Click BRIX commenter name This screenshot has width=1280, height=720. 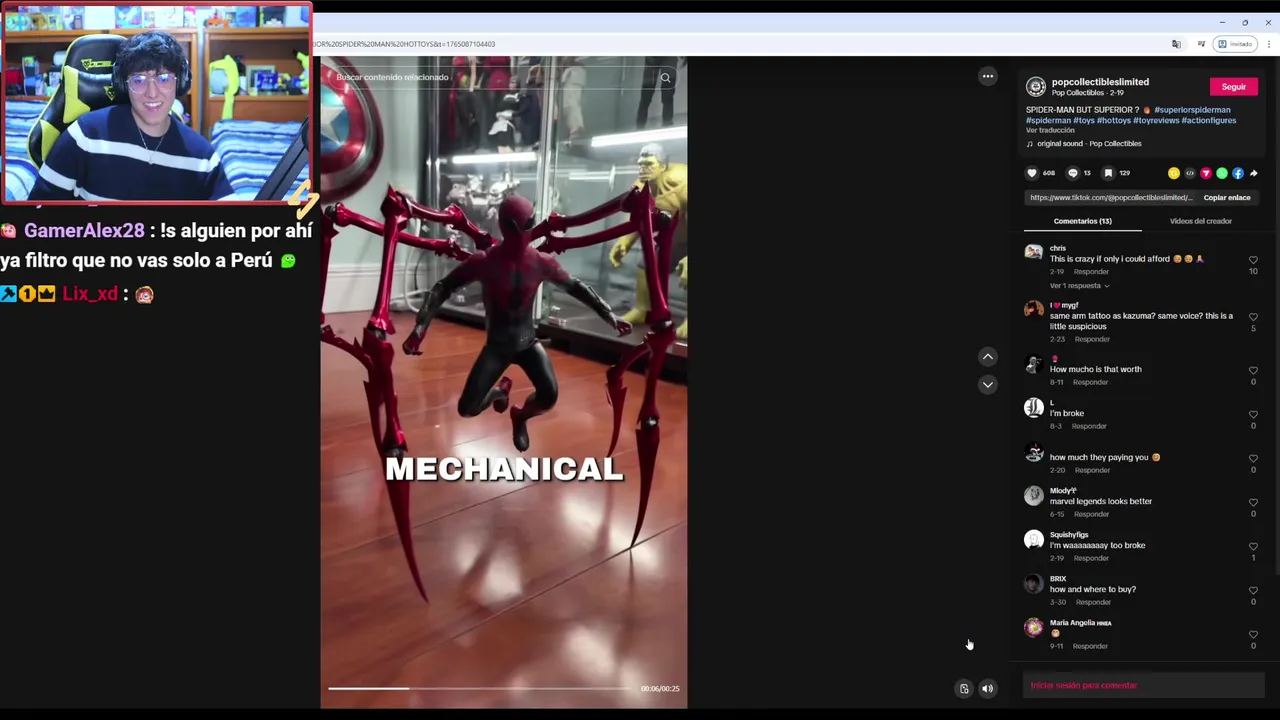[1058, 579]
